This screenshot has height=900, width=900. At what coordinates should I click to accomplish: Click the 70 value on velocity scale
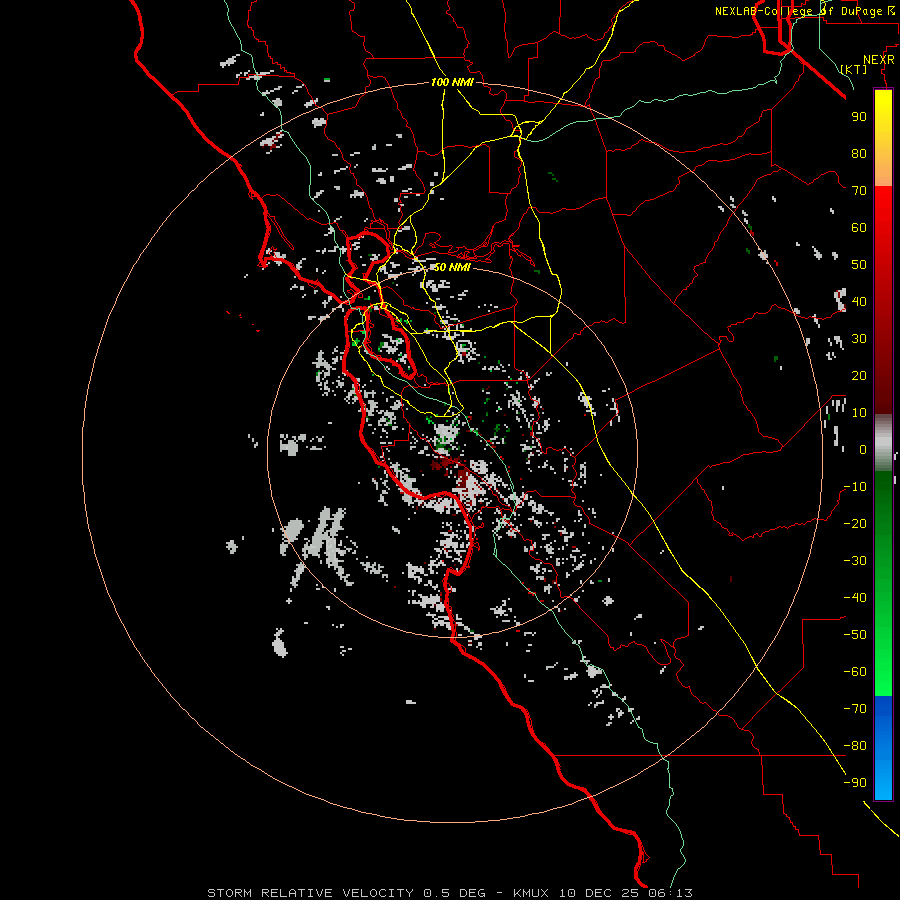859,191
